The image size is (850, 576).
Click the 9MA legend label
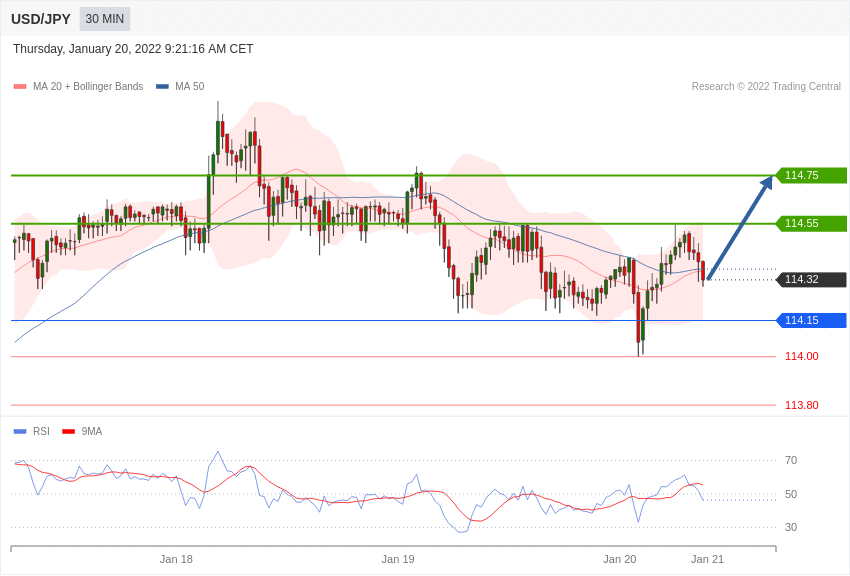coord(92,431)
